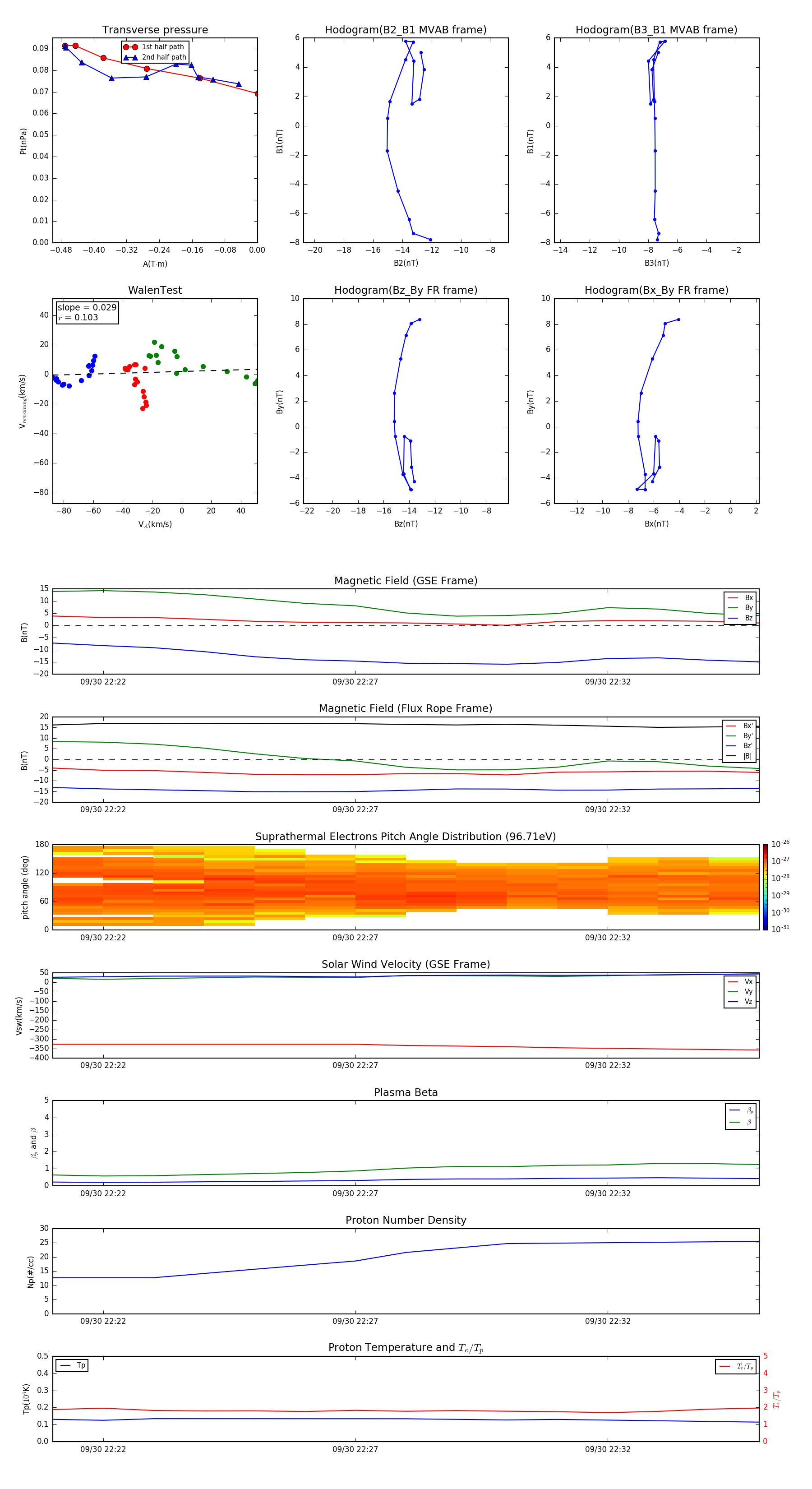Click the 'Pt(nPa)' y-axis label
The image size is (812, 1489).
[x=23, y=141]
